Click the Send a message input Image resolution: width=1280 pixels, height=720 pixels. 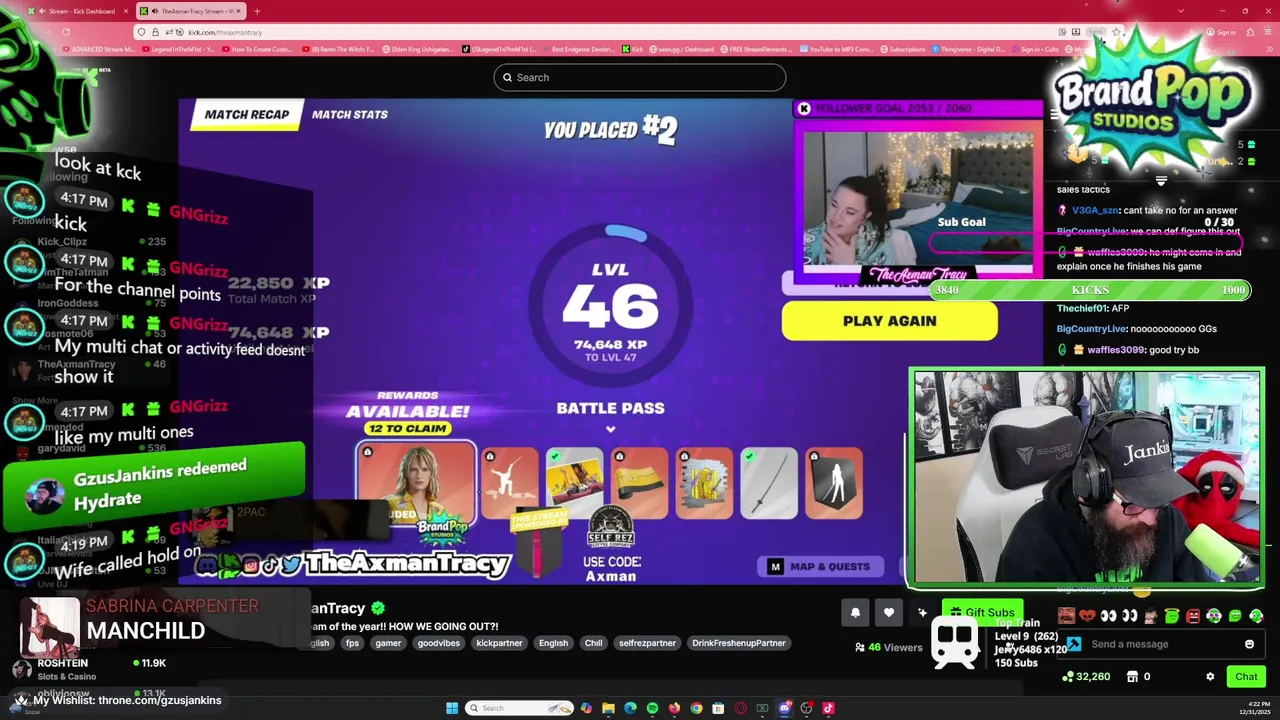1160,644
